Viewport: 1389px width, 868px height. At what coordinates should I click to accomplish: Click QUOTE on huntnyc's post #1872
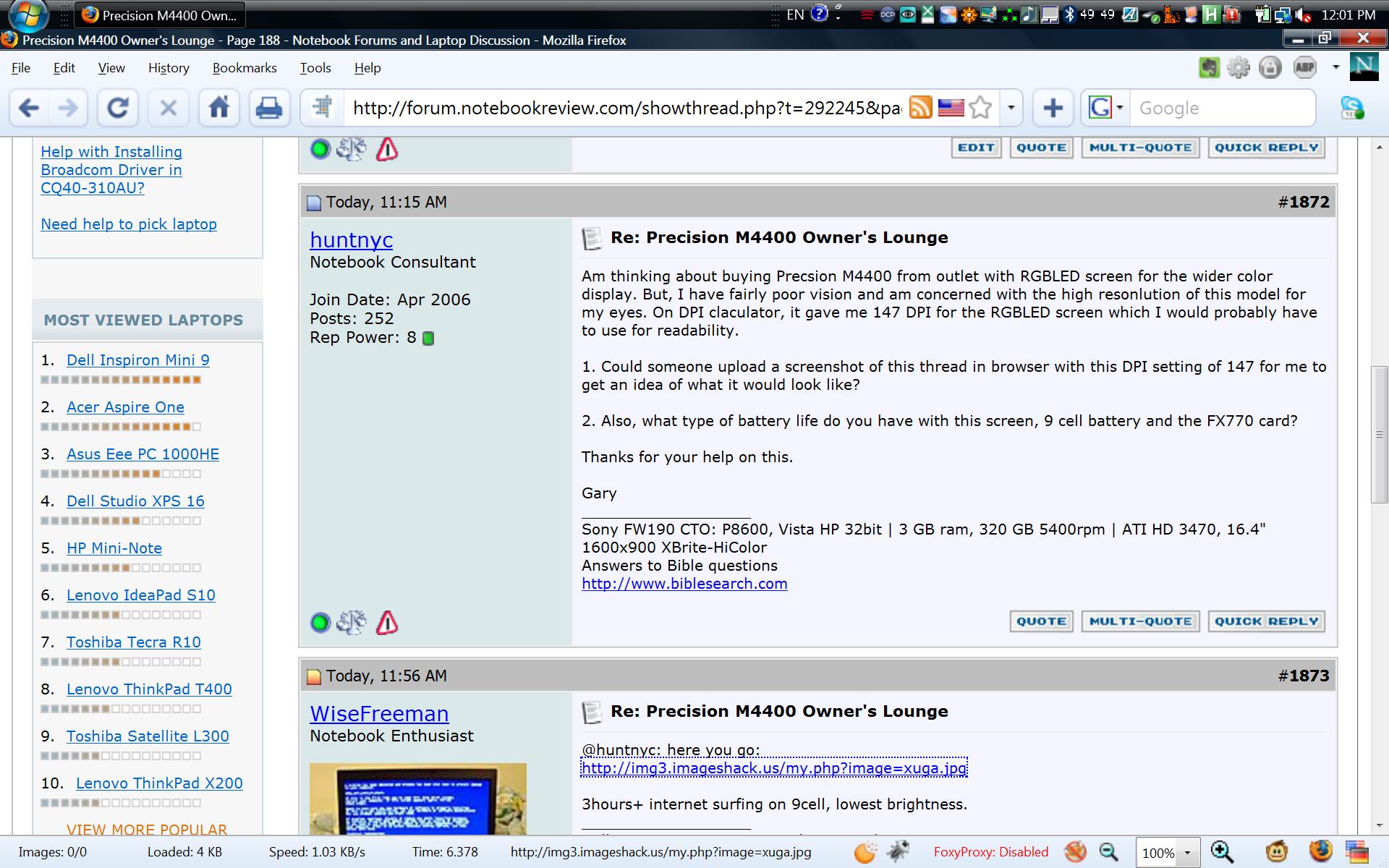pyautogui.click(x=1041, y=621)
